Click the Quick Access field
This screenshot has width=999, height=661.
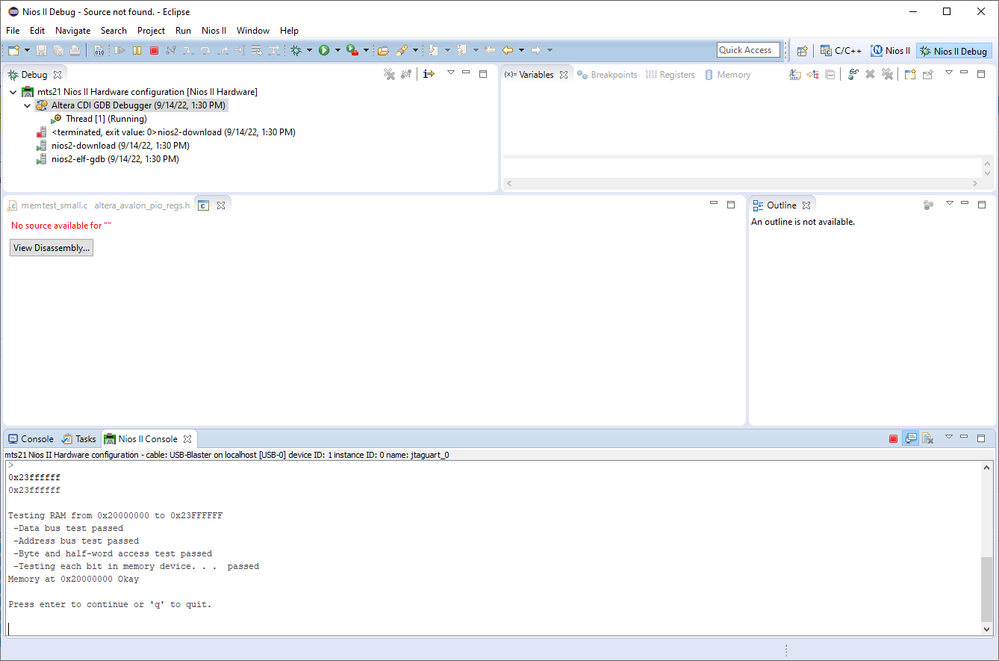[749, 50]
